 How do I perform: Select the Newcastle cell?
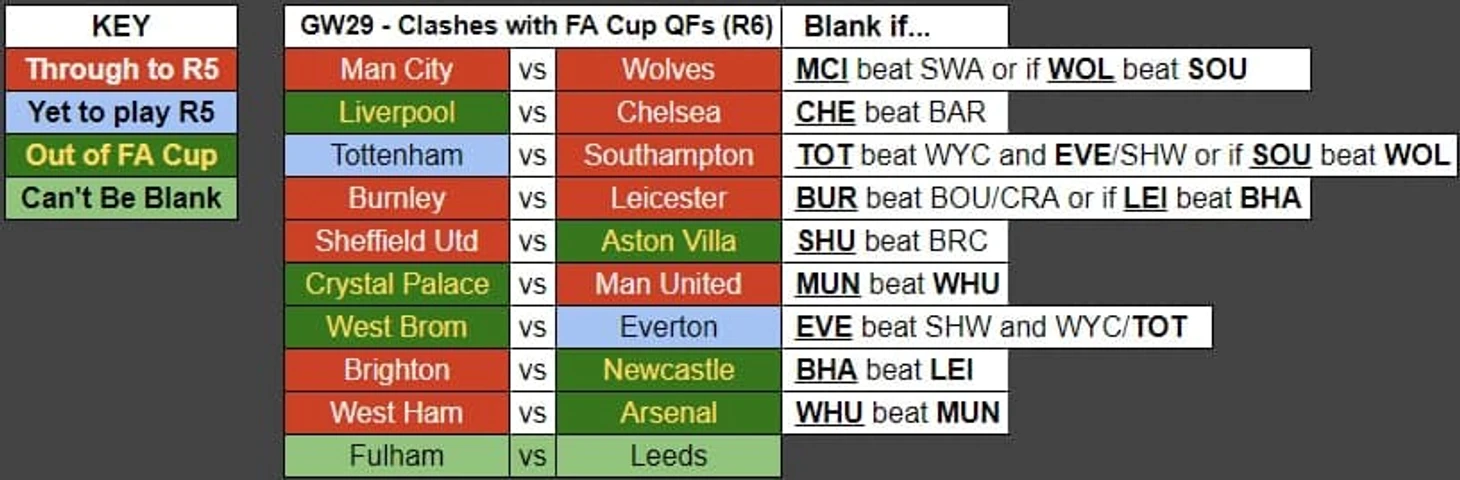pyautogui.click(x=668, y=370)
